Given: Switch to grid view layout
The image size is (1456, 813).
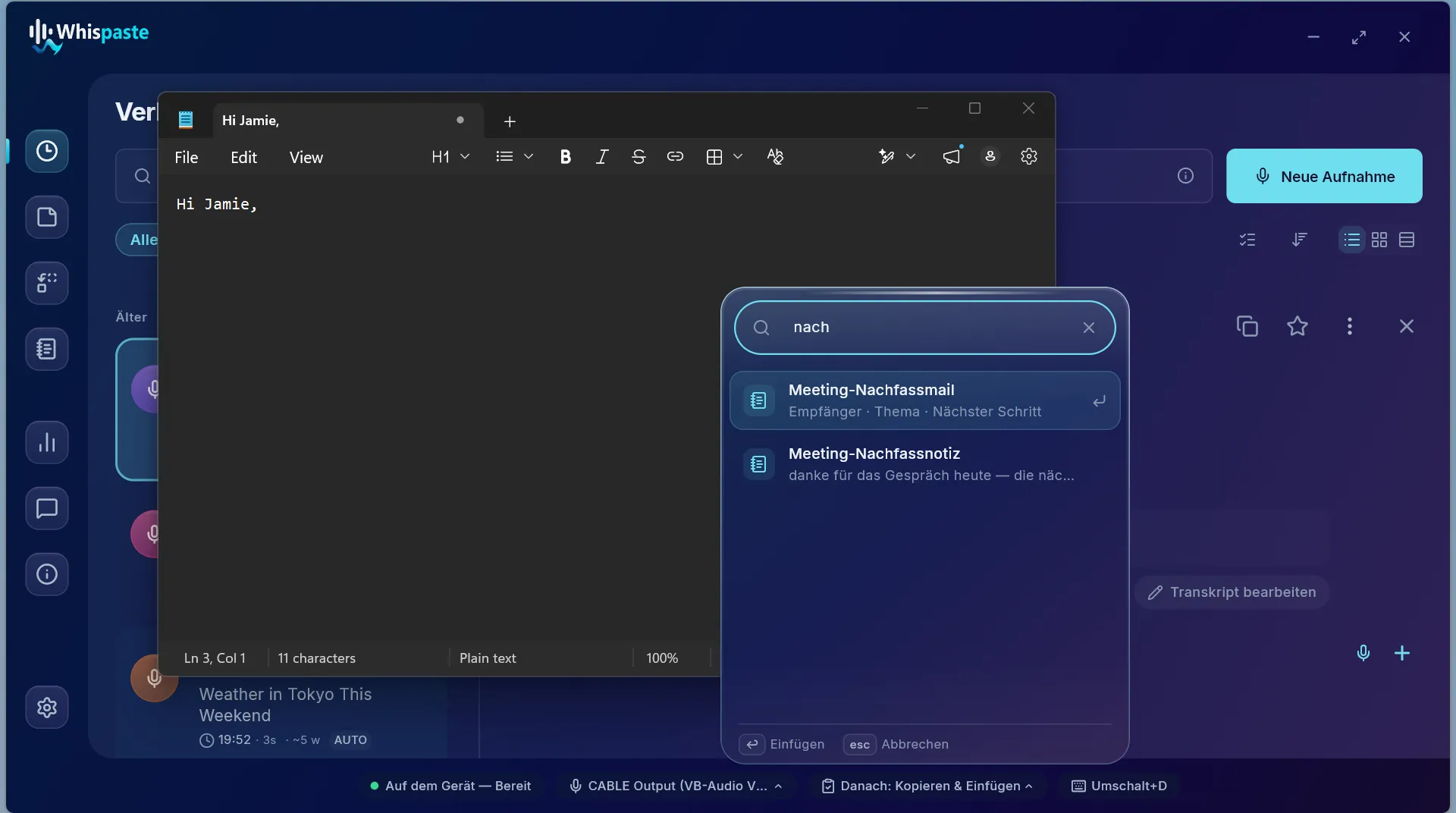Looking at the screenshot, I should [1379, 240].
